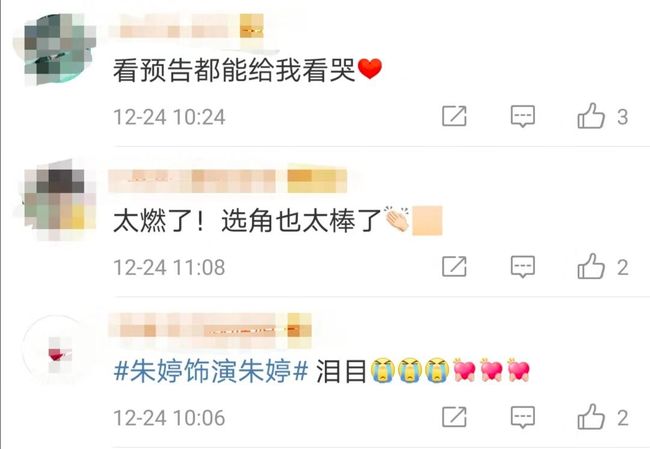Open username above 看预告都能给我看哭 comment

tap(187, 26)
